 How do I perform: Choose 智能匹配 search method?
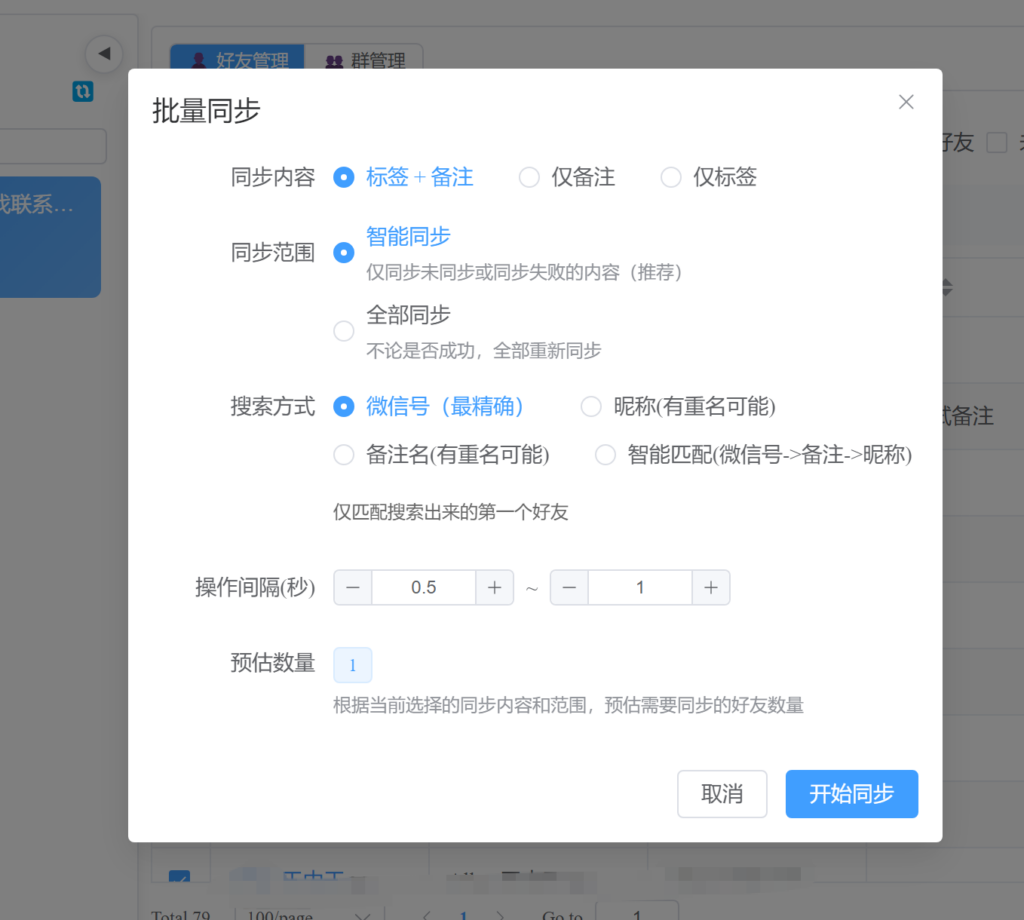[x=605, y=456]
